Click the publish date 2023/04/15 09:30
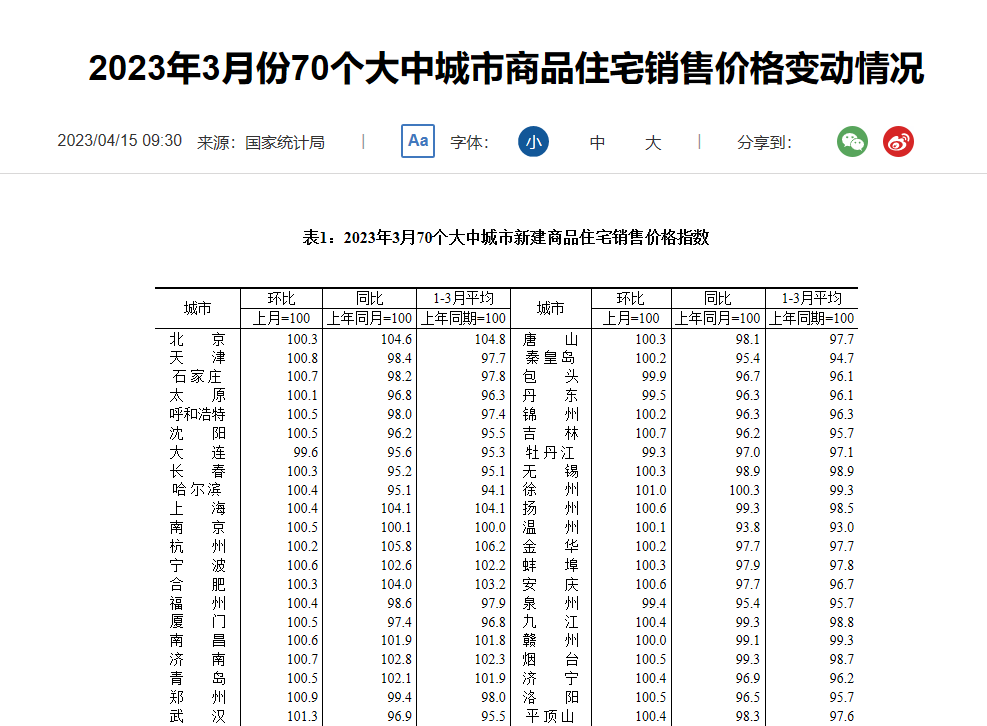The width and height of the screenshot is (987, 726). click(119, 141)
